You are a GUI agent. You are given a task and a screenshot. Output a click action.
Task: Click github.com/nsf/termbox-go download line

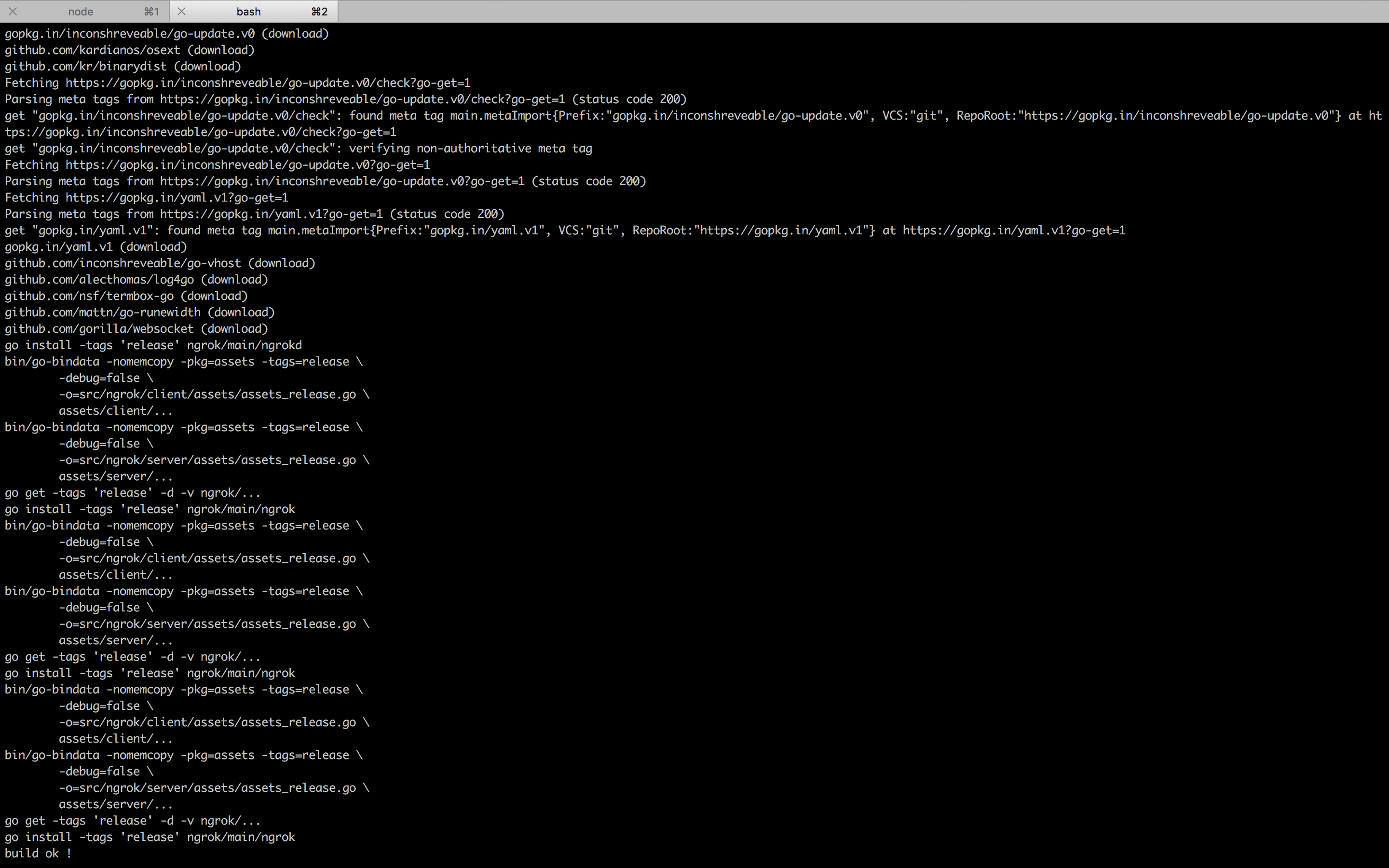[x=126, y=296]
